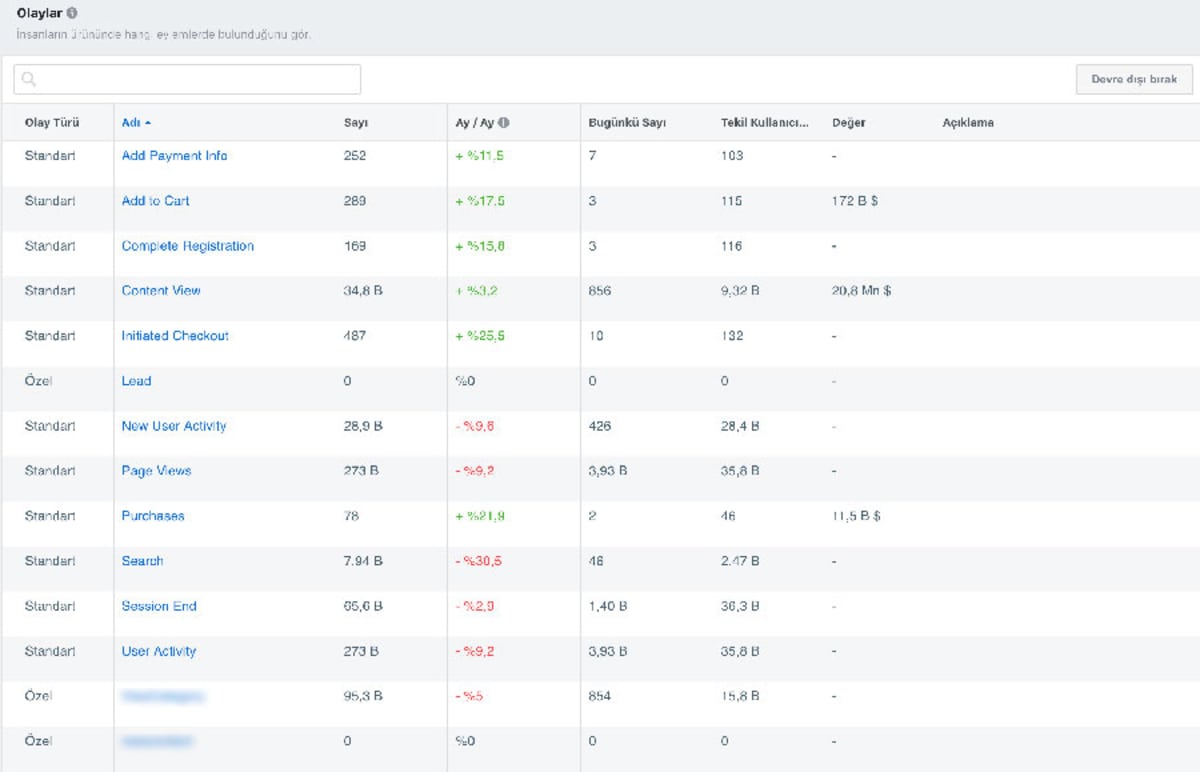Click the 487 count for Initiated Checkout
The width and height of the screenshot is (1200, 772).
pyautogui.click(x=354, y=336)
